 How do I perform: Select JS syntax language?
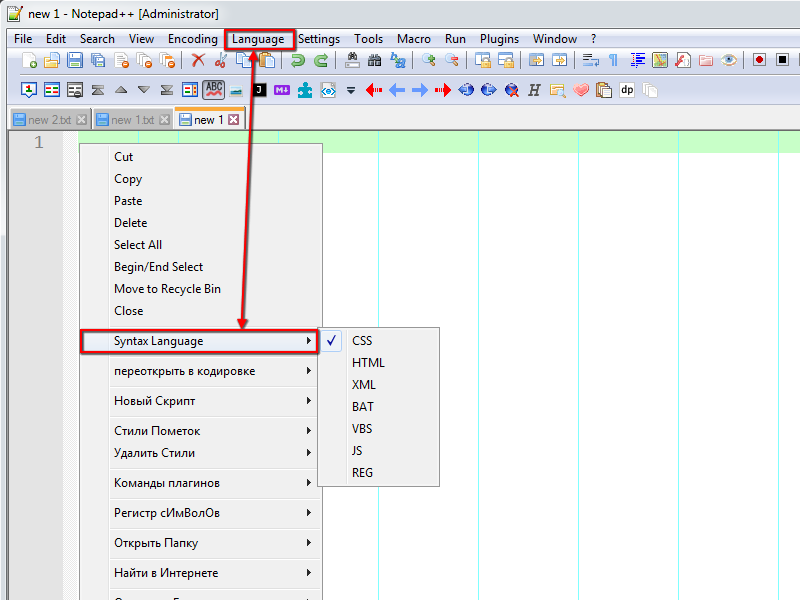[379, 451]
